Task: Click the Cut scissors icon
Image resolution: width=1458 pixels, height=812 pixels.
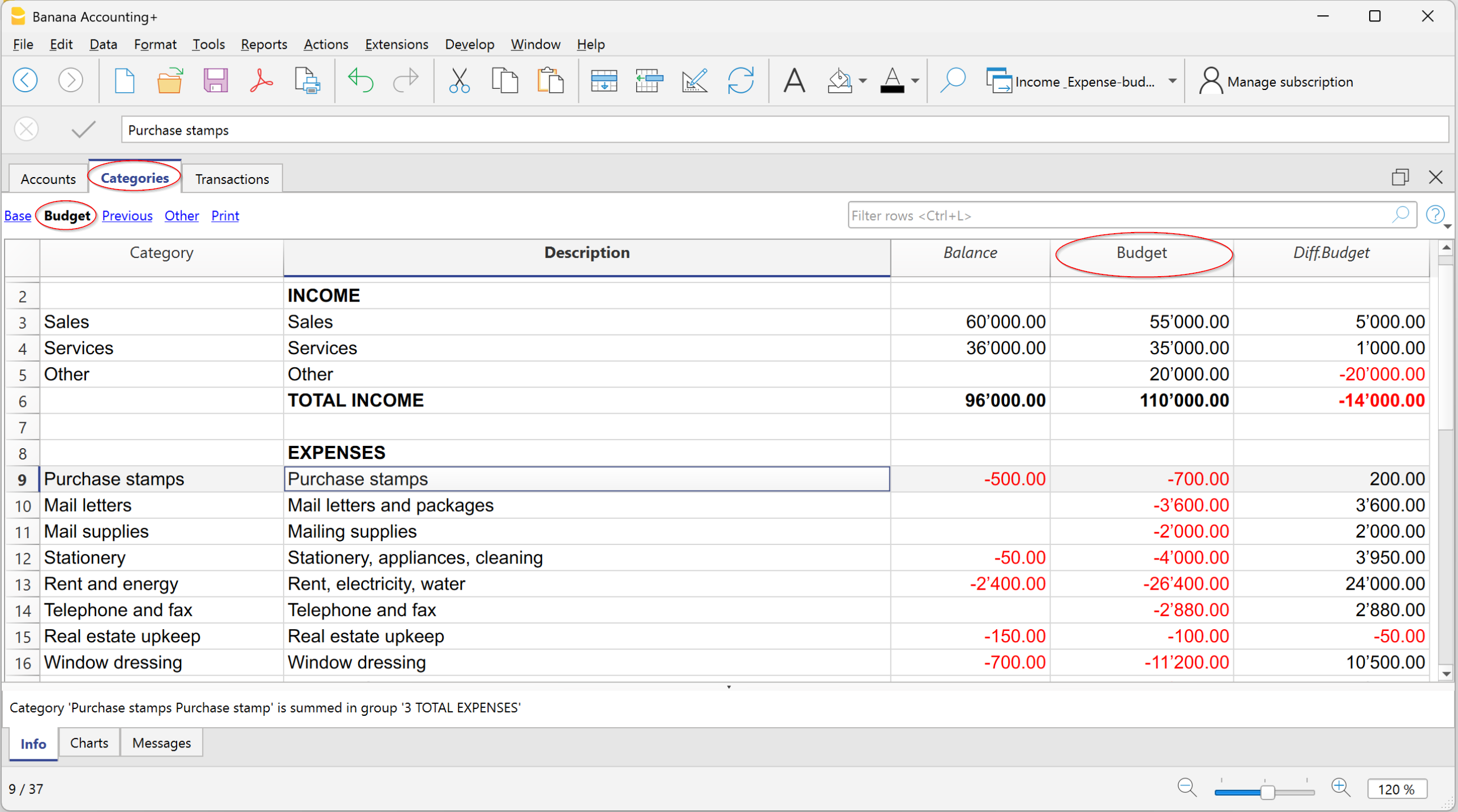Action: (459, 81)
